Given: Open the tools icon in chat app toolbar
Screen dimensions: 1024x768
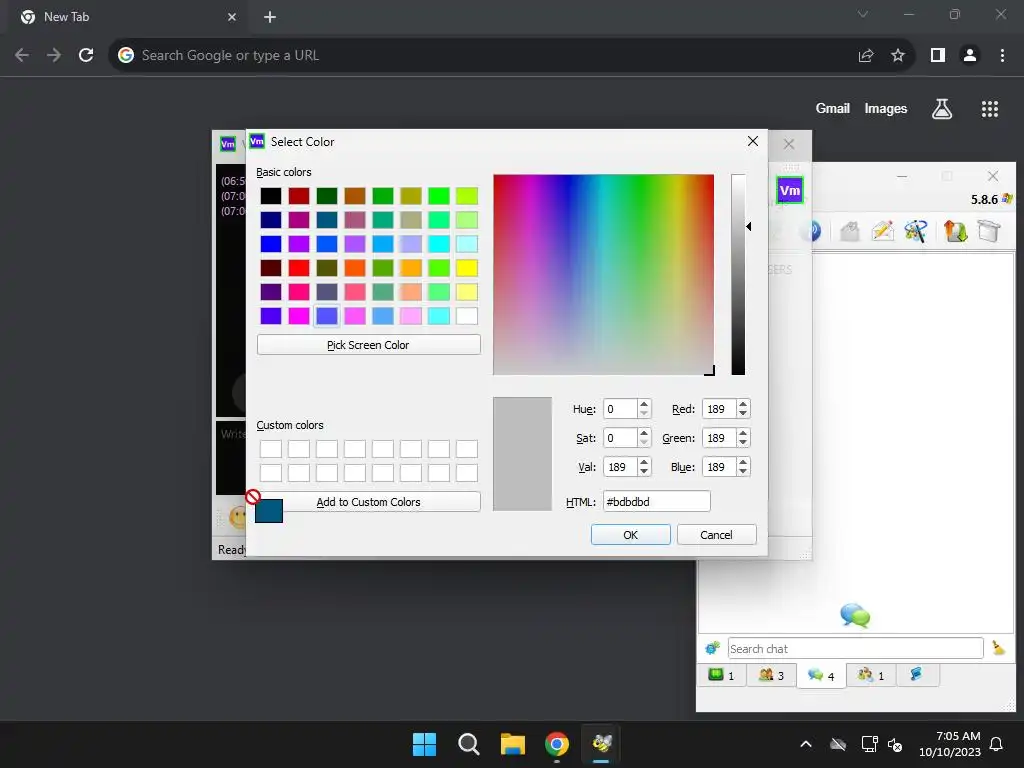Looking at the screenshot, I should point(916,231).
